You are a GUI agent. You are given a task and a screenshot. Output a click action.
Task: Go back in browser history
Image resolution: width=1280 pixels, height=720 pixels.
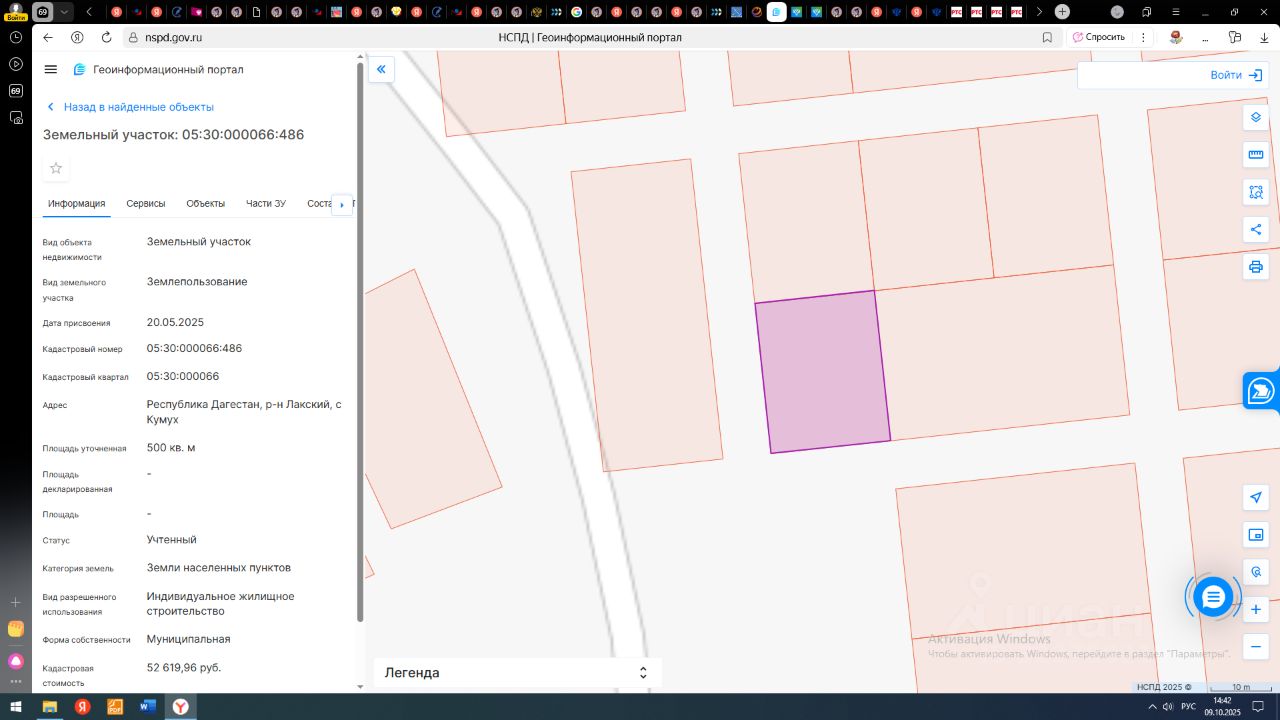click(48, 37)
